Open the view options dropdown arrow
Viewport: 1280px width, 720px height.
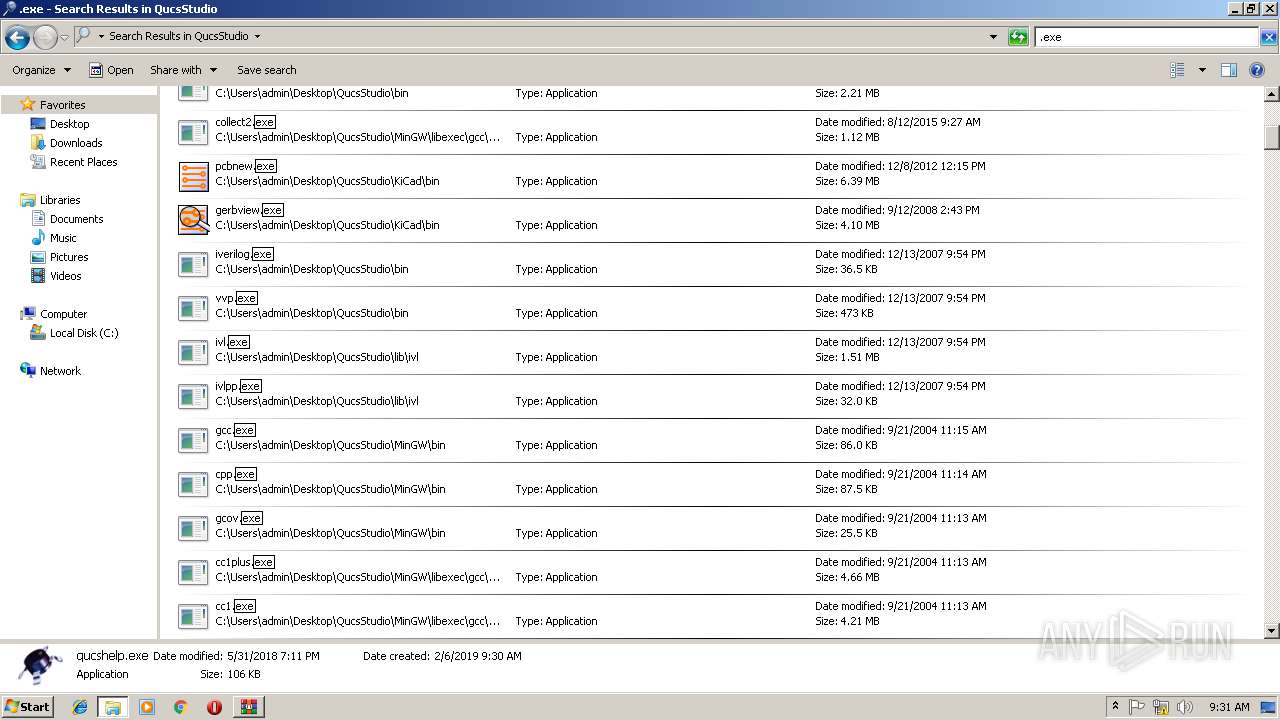1202,70
